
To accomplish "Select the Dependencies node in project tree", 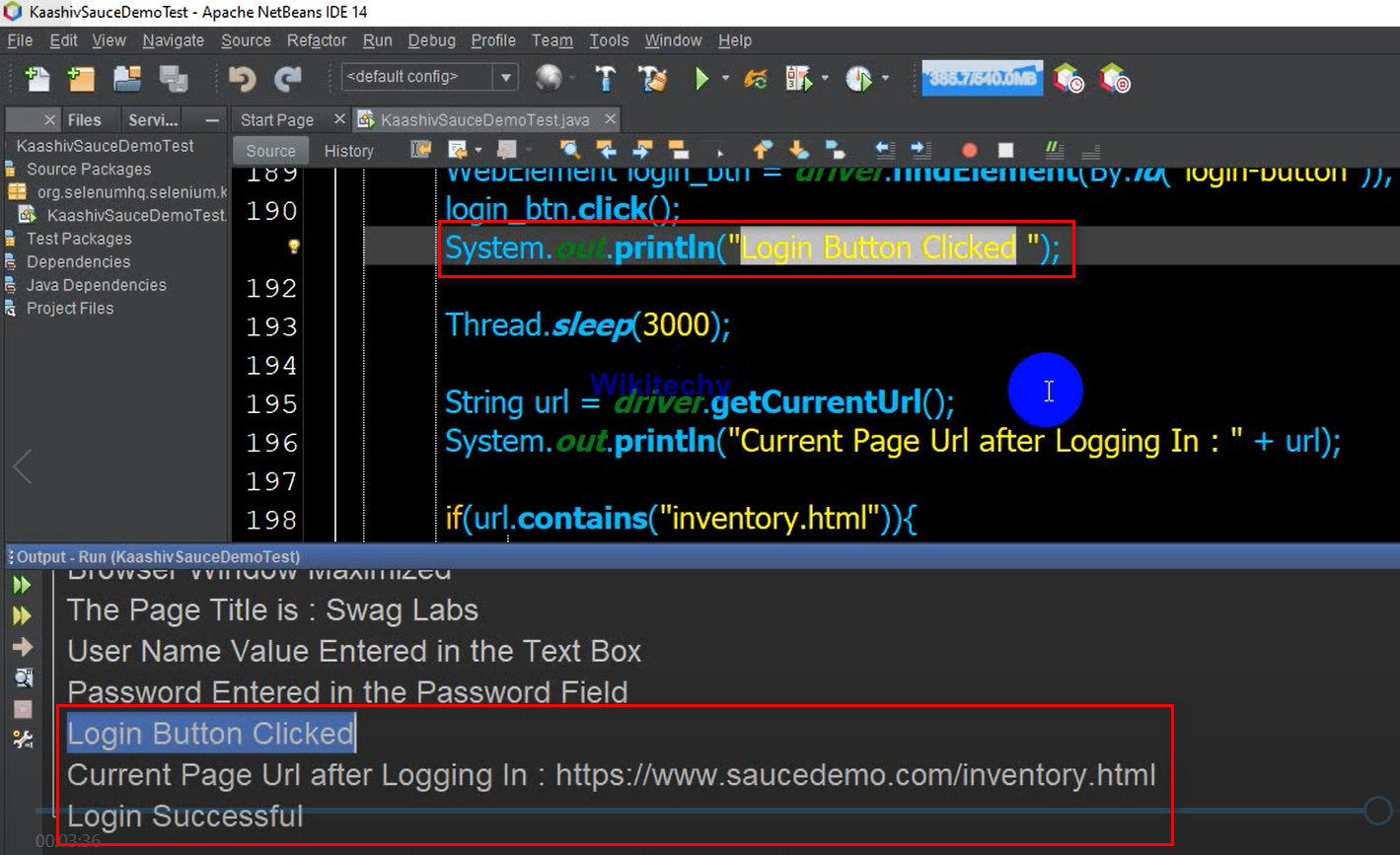I will [78, 262].
